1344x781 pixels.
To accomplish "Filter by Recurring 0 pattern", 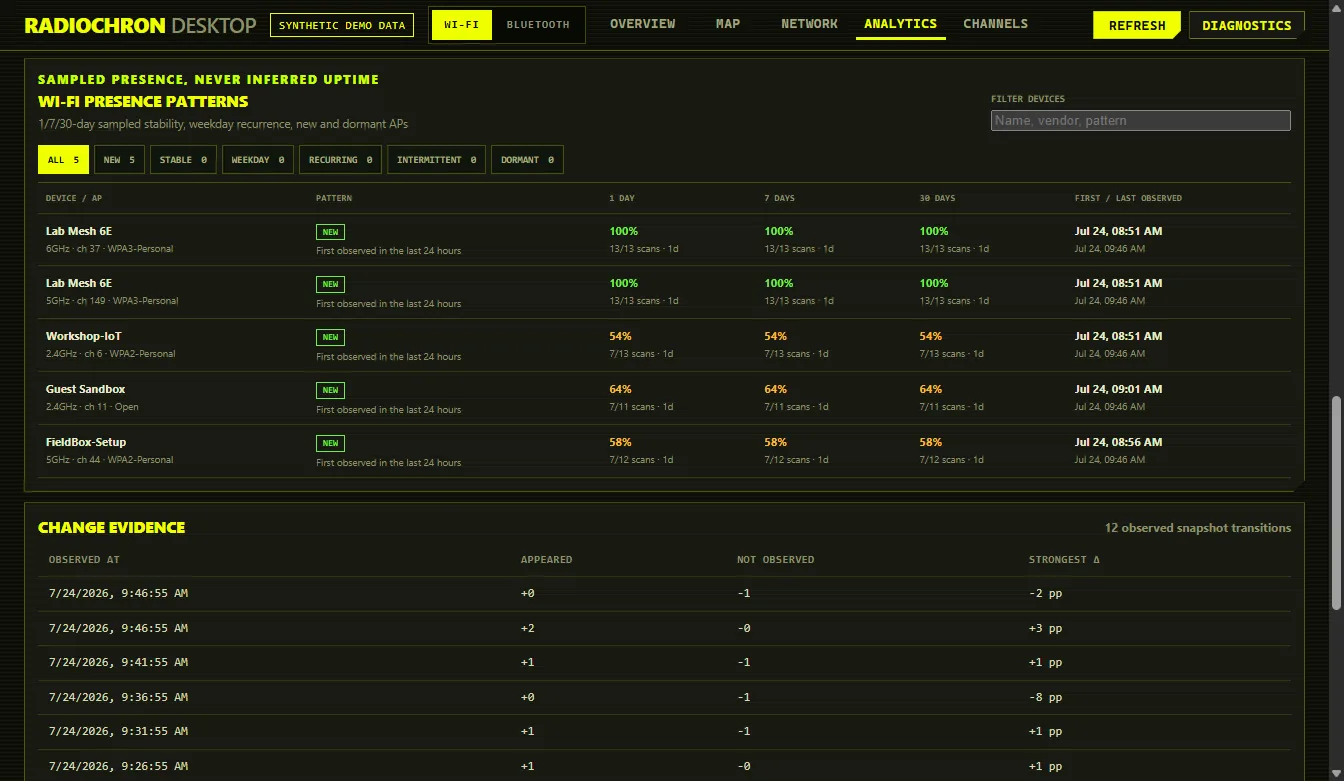I will (x=340, y=160).
